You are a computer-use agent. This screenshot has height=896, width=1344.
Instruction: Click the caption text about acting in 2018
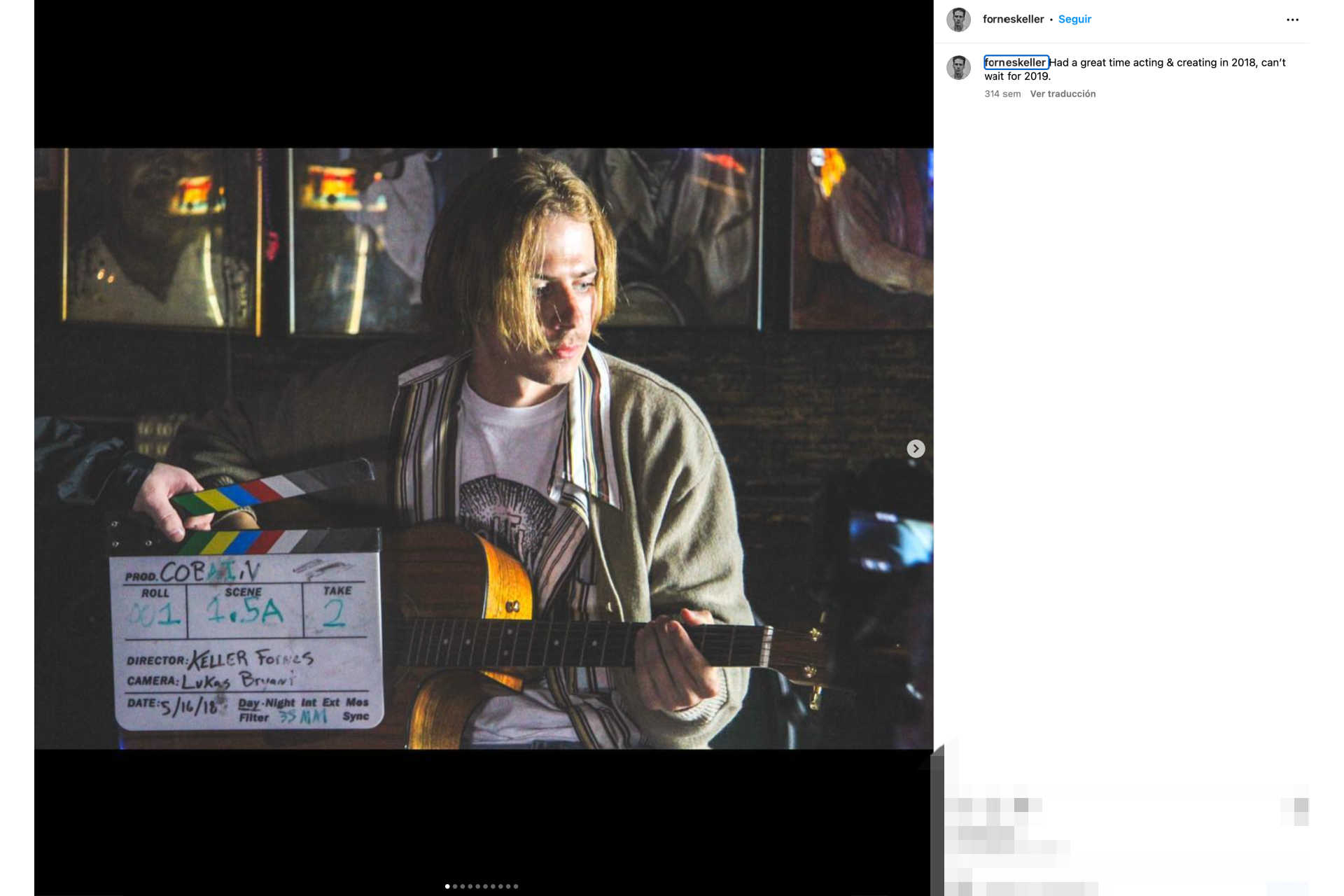pyautogui.click(x=1135, y=69)
